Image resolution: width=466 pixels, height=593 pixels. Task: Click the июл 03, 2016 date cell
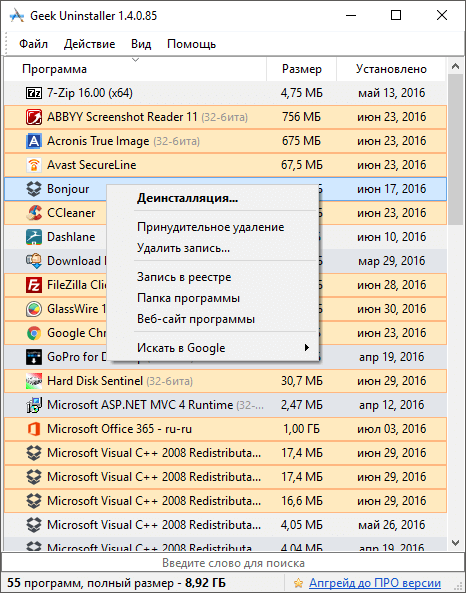[391, 429]
